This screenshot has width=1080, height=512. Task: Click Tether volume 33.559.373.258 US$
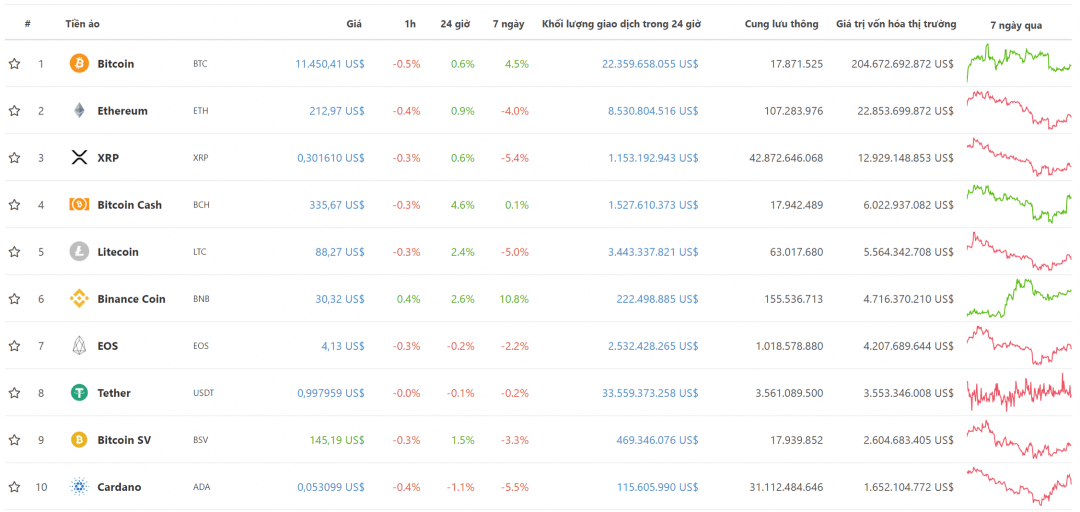tap(650, 393)
